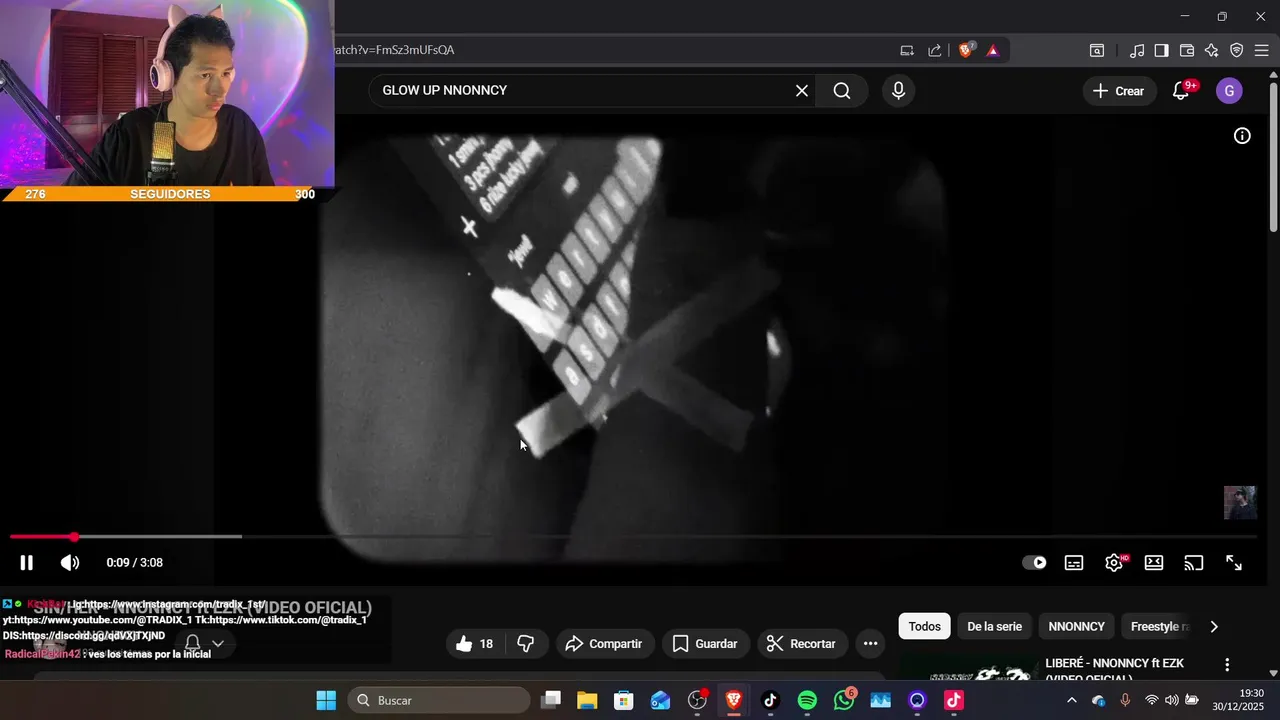Viewport: 1280px width, 720px height.
Task: Open Brave Shields lion icon
Action: (965, 50)
